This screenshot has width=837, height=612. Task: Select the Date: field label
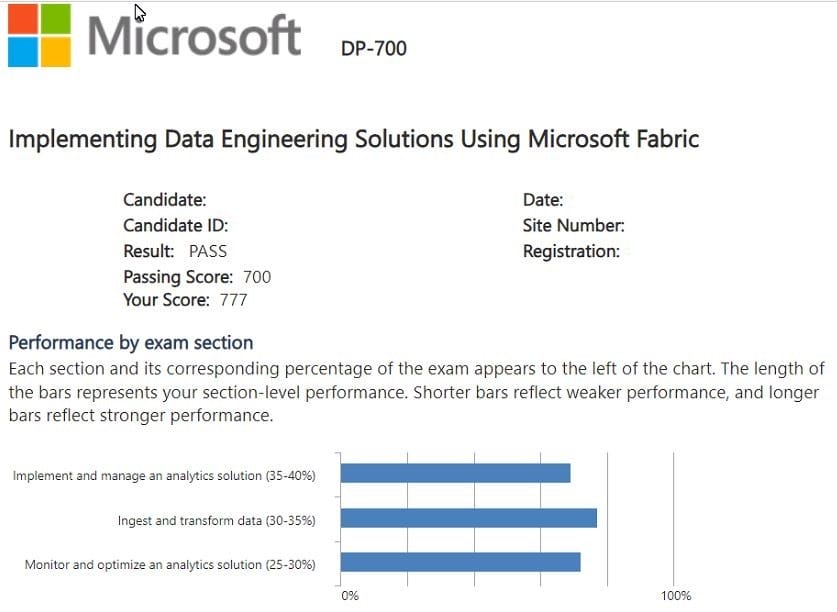pyautogui.click(x=543, y=200)
